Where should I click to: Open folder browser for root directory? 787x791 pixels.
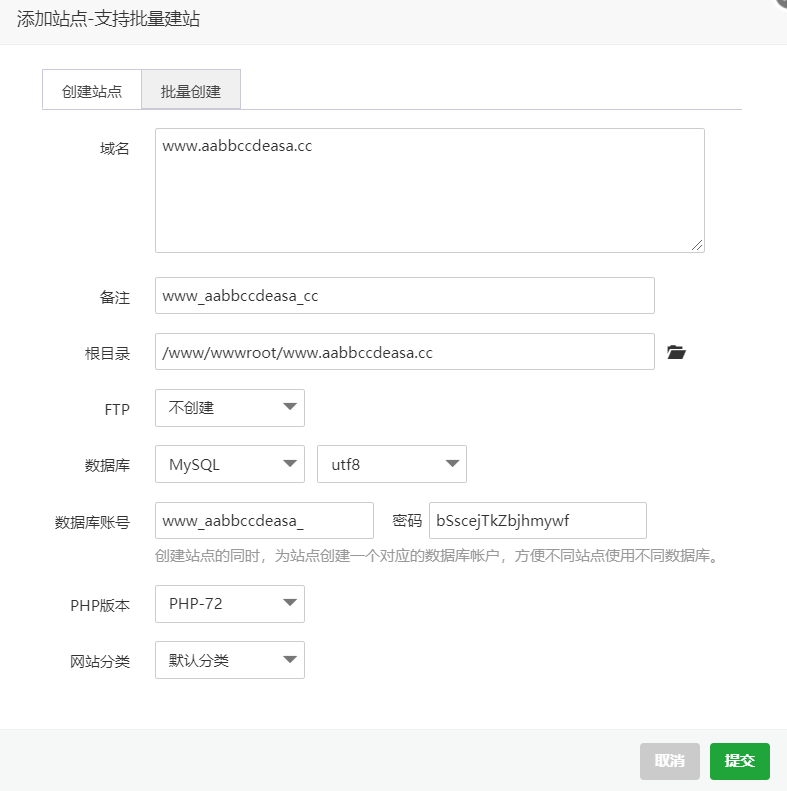[x=676, y=352]
